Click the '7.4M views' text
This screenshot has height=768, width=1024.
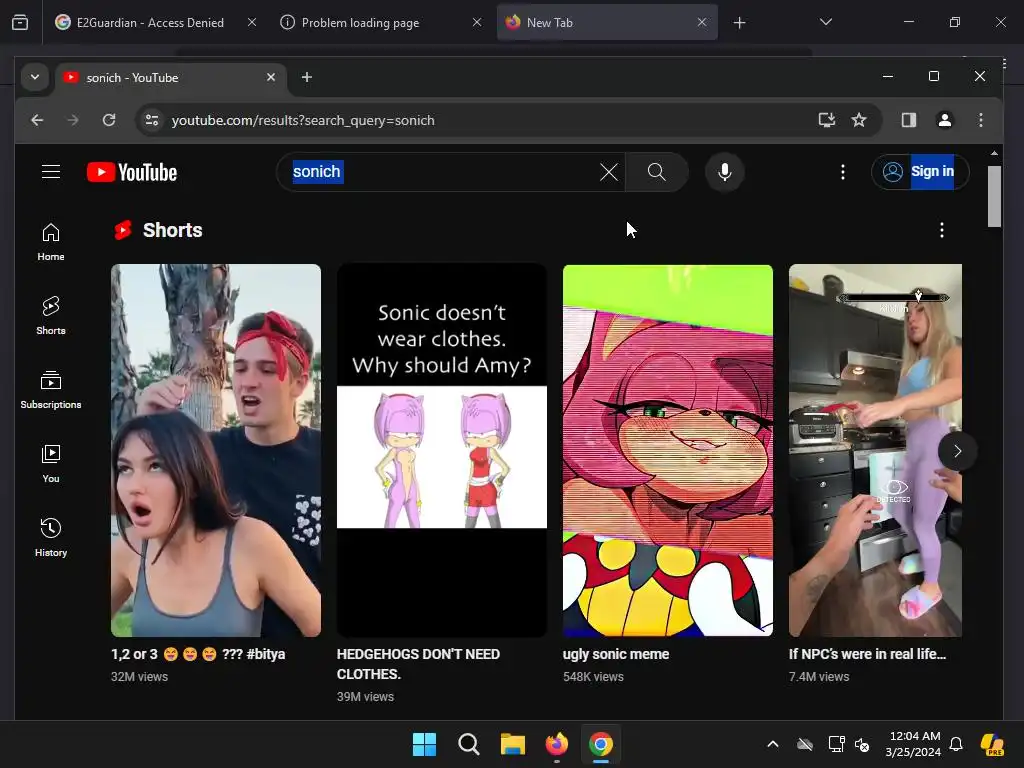[x=819, y=677]
